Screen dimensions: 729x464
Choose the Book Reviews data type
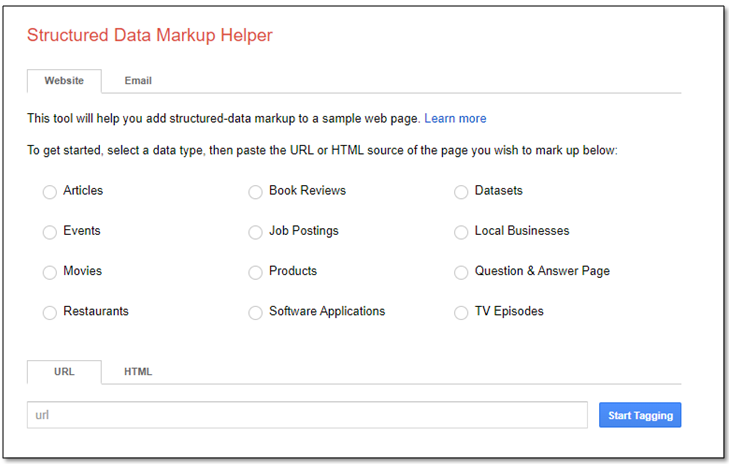pos(255,192)
